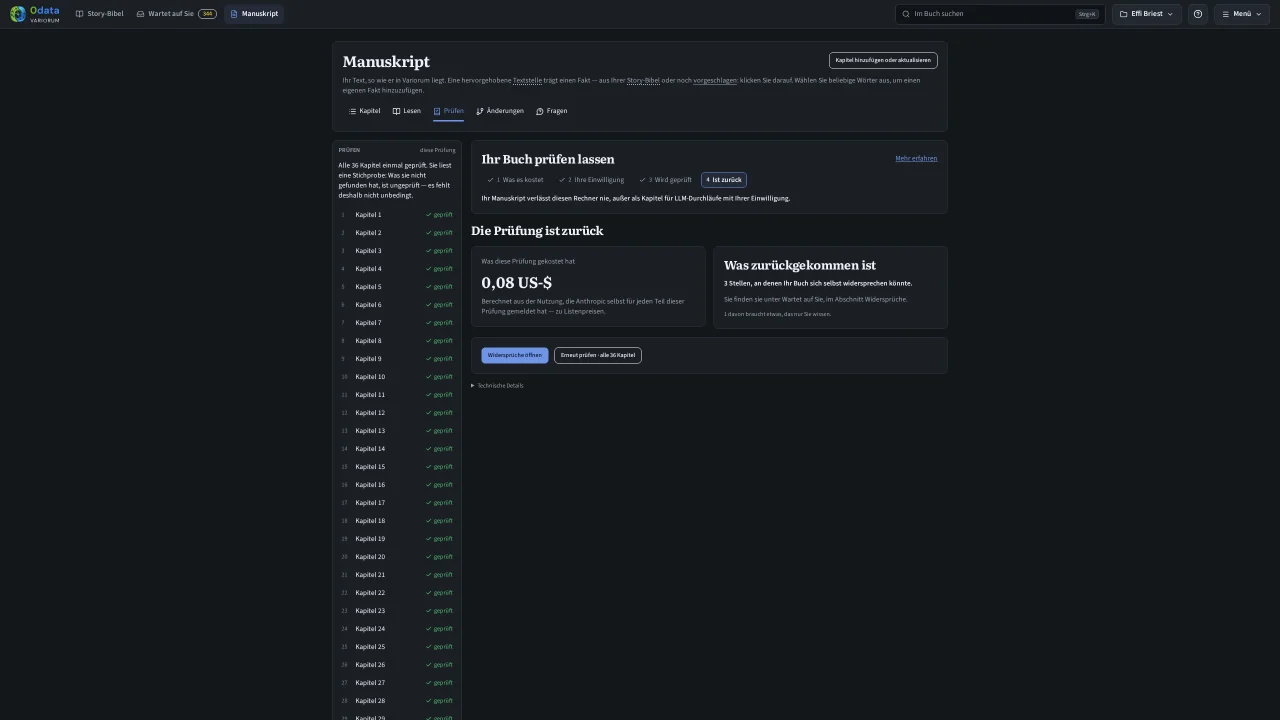Click Erneut prüfen alle 36 Kapitel
The height and width of the screenshot is (720, 1280).
[x=598, y=355]
